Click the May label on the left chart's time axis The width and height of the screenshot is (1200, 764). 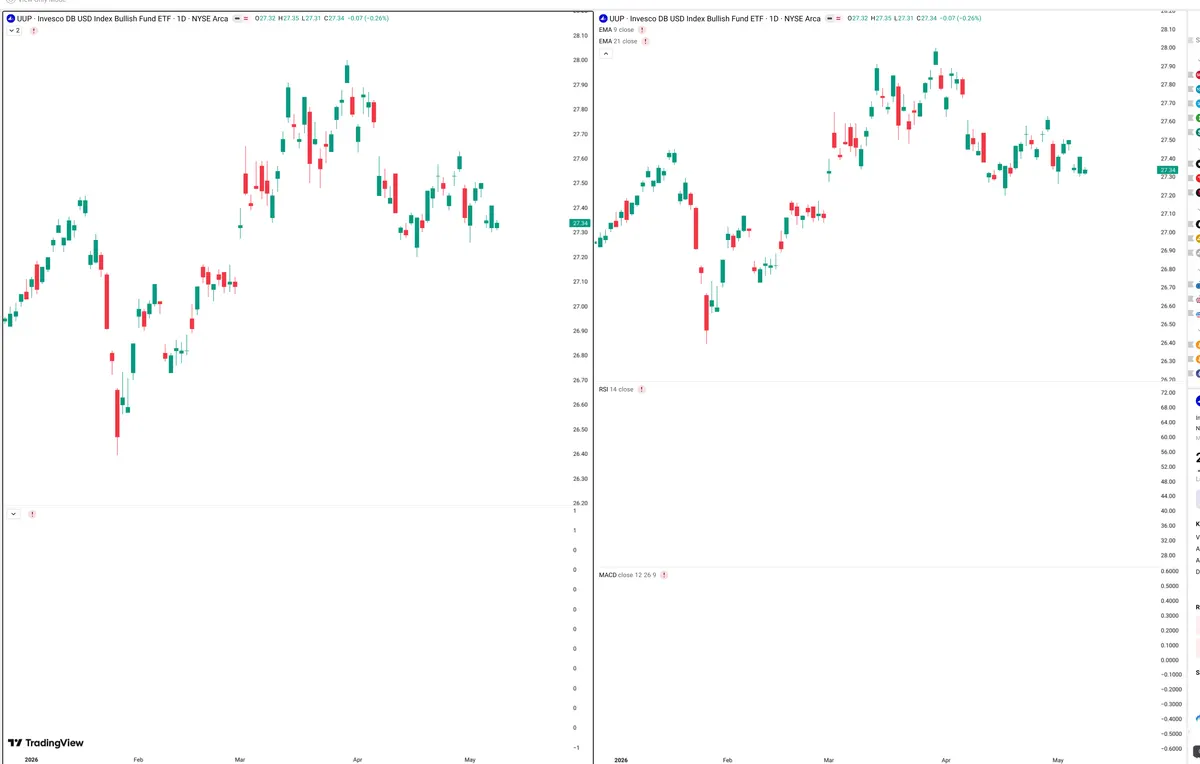pos(469,760)
